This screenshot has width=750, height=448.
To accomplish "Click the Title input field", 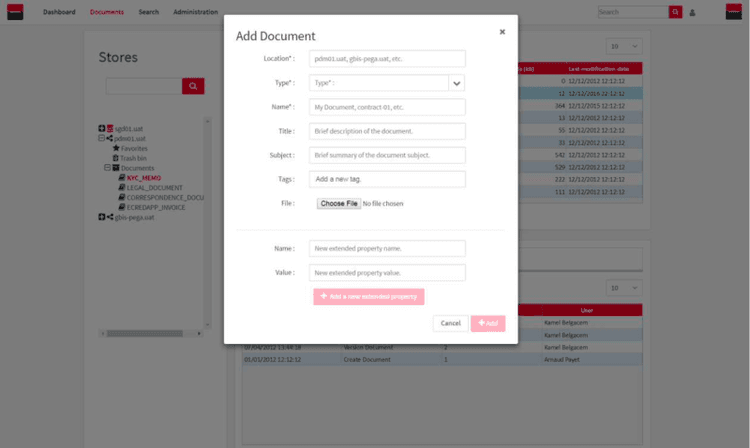I will pyautogui.click(x=387, y=131).
